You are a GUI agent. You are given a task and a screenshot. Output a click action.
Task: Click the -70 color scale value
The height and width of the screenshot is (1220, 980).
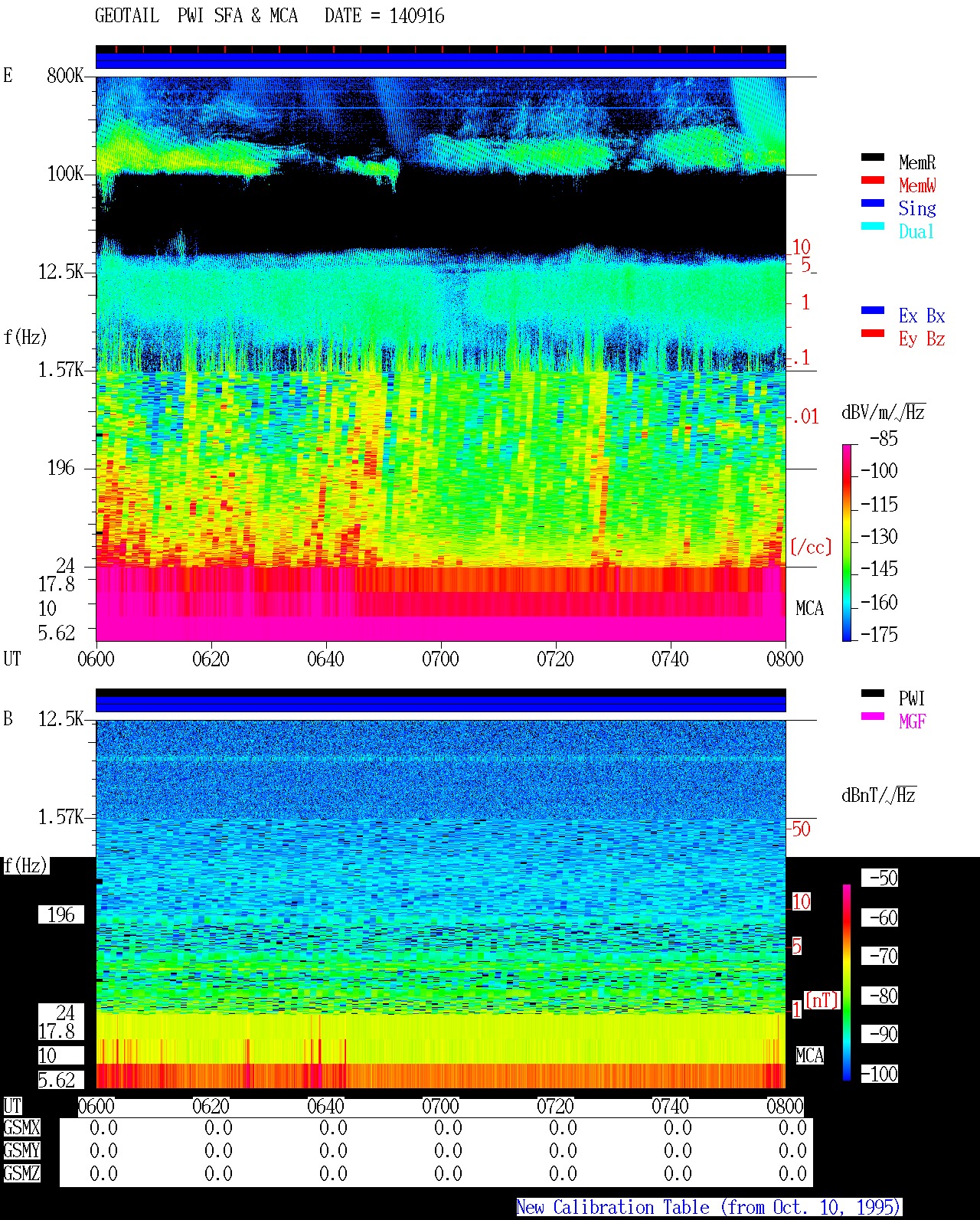click(x=880, y=956)
